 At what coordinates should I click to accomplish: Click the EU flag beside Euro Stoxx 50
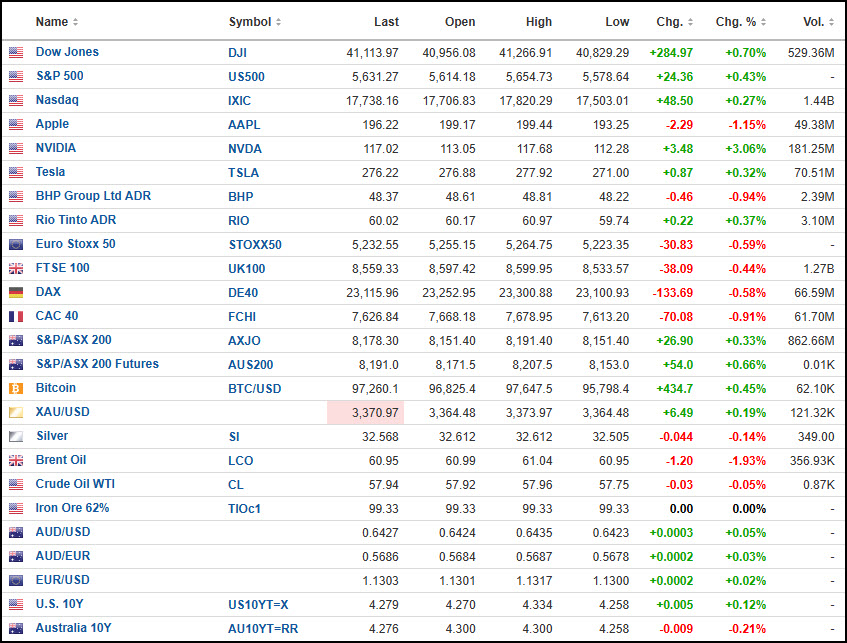(16, 245)
